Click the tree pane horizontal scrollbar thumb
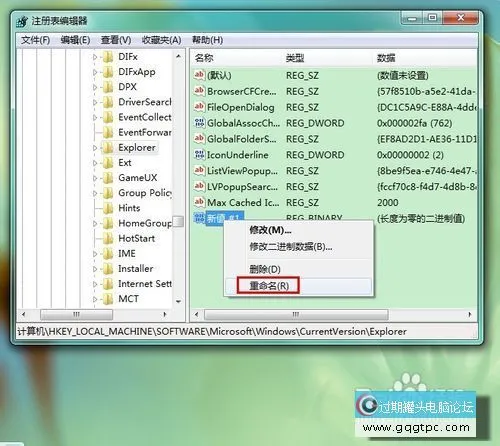Viewport: 500px width, 446px height. click(76, 314)
